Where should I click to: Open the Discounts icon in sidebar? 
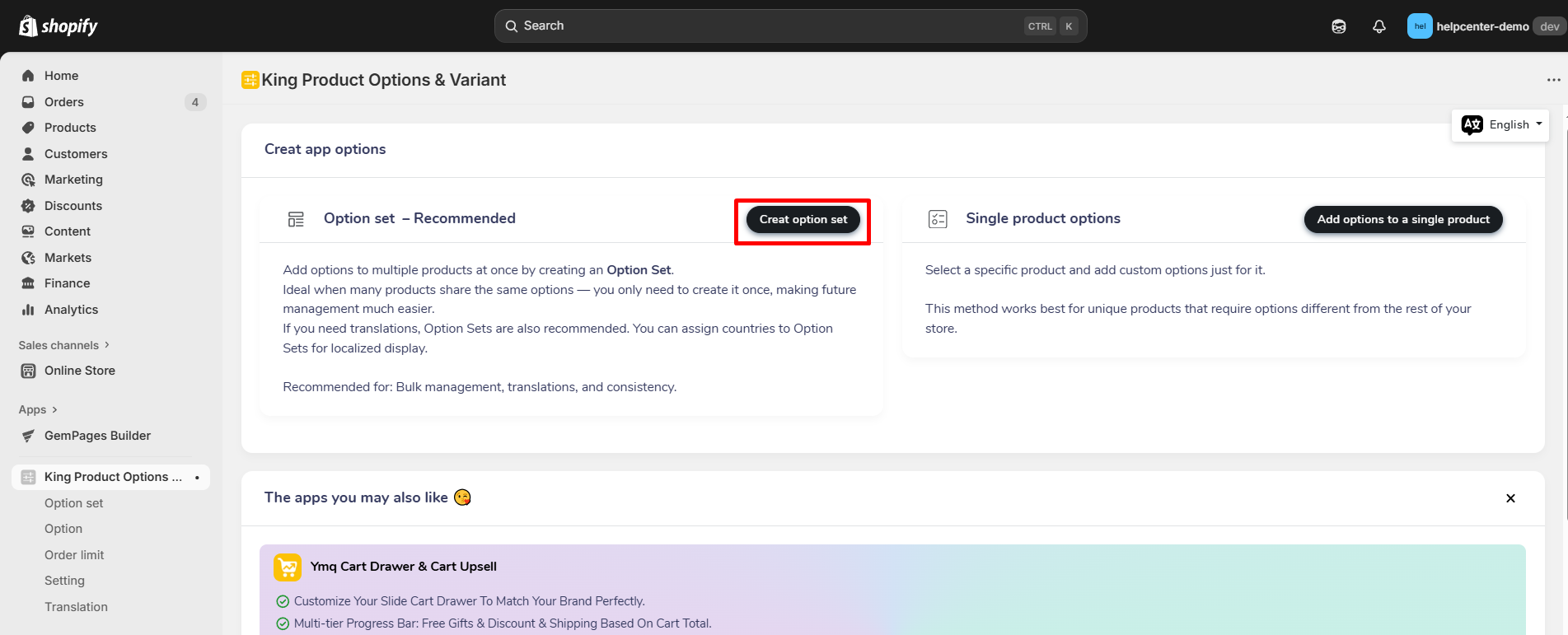[28, 206]
